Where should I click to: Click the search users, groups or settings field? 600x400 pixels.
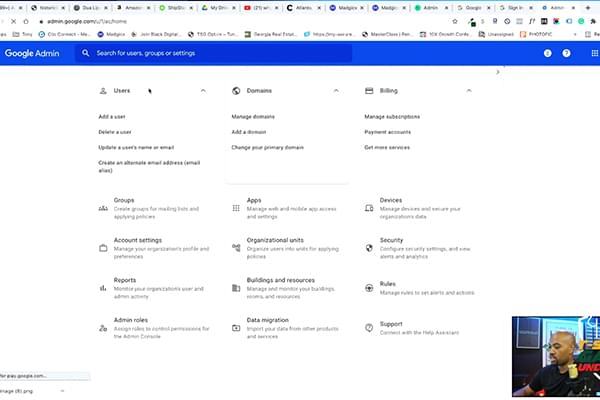point(220,52)
